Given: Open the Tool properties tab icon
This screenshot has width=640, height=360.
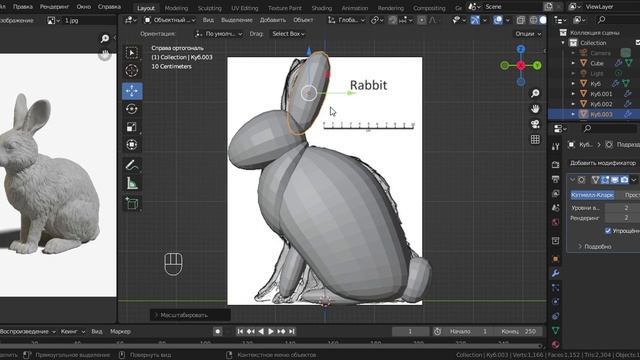Looking at the screenshot, I should click(556, 147).
